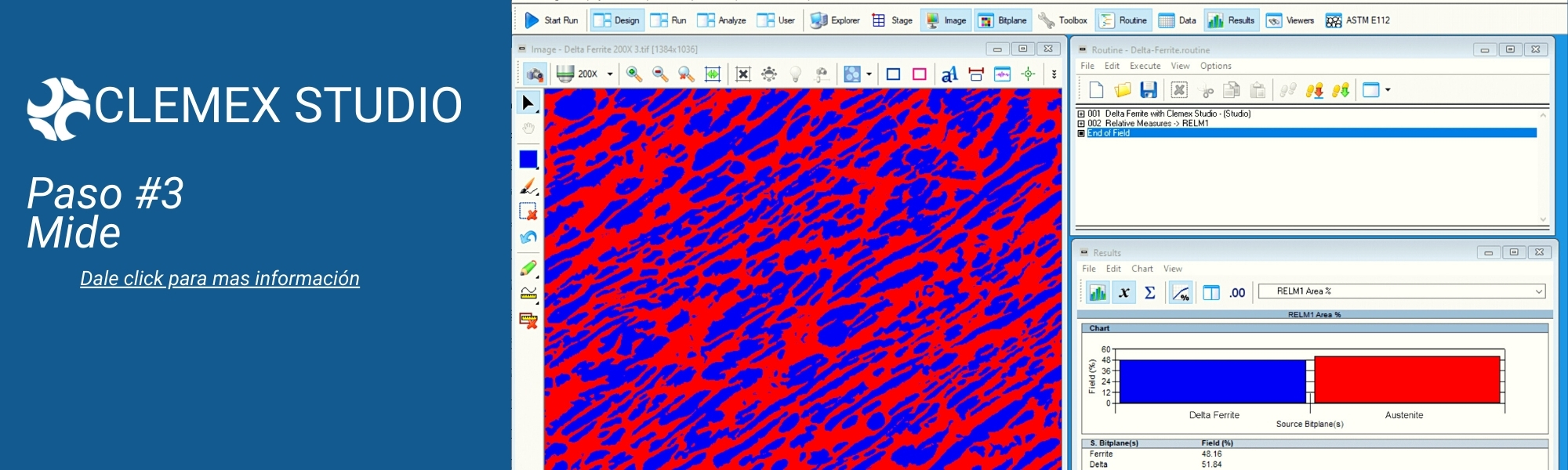Open the File menu in Routine window
Viewport: 1568px width, 470px height.
point(1087,66)
